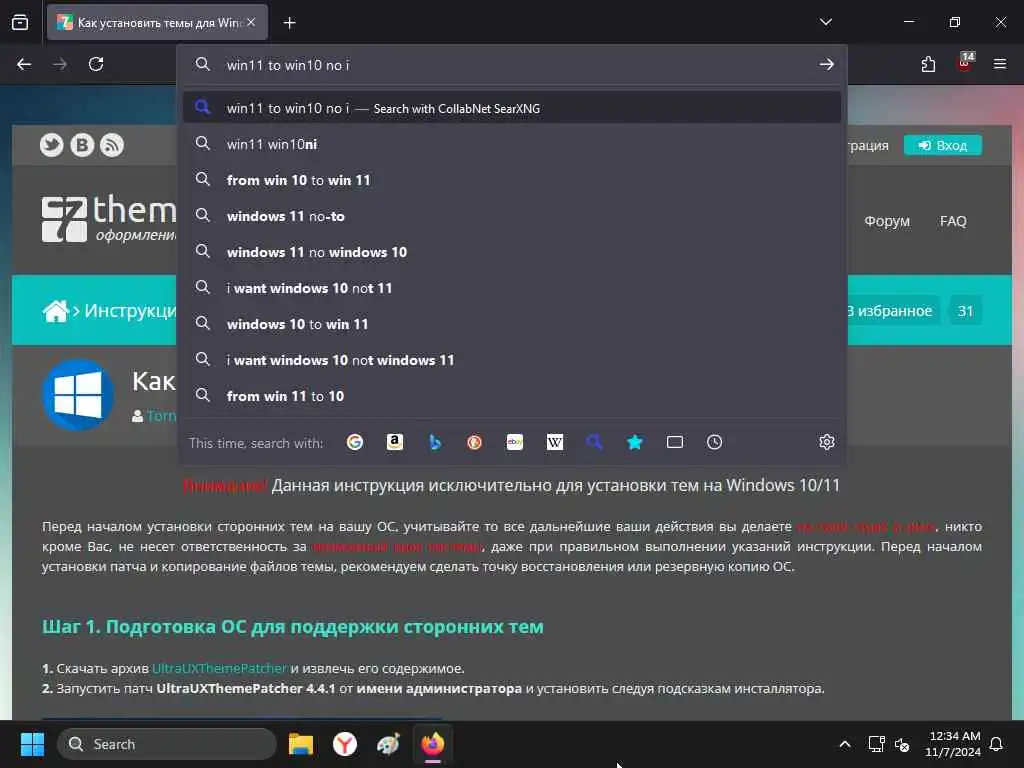
Task: Go back to previous page
Action: (24, 64)
